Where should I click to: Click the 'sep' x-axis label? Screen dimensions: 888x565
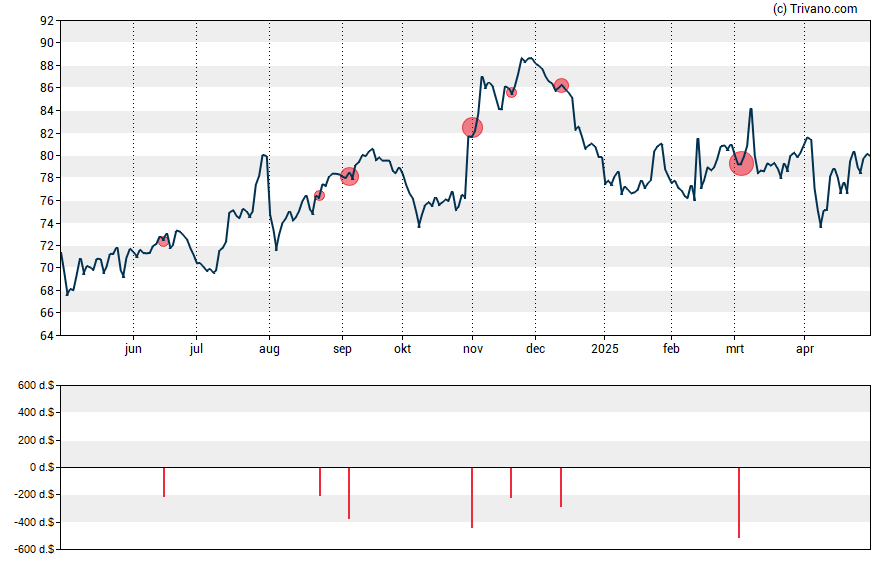pyautogui.click(x=342, y=349)
